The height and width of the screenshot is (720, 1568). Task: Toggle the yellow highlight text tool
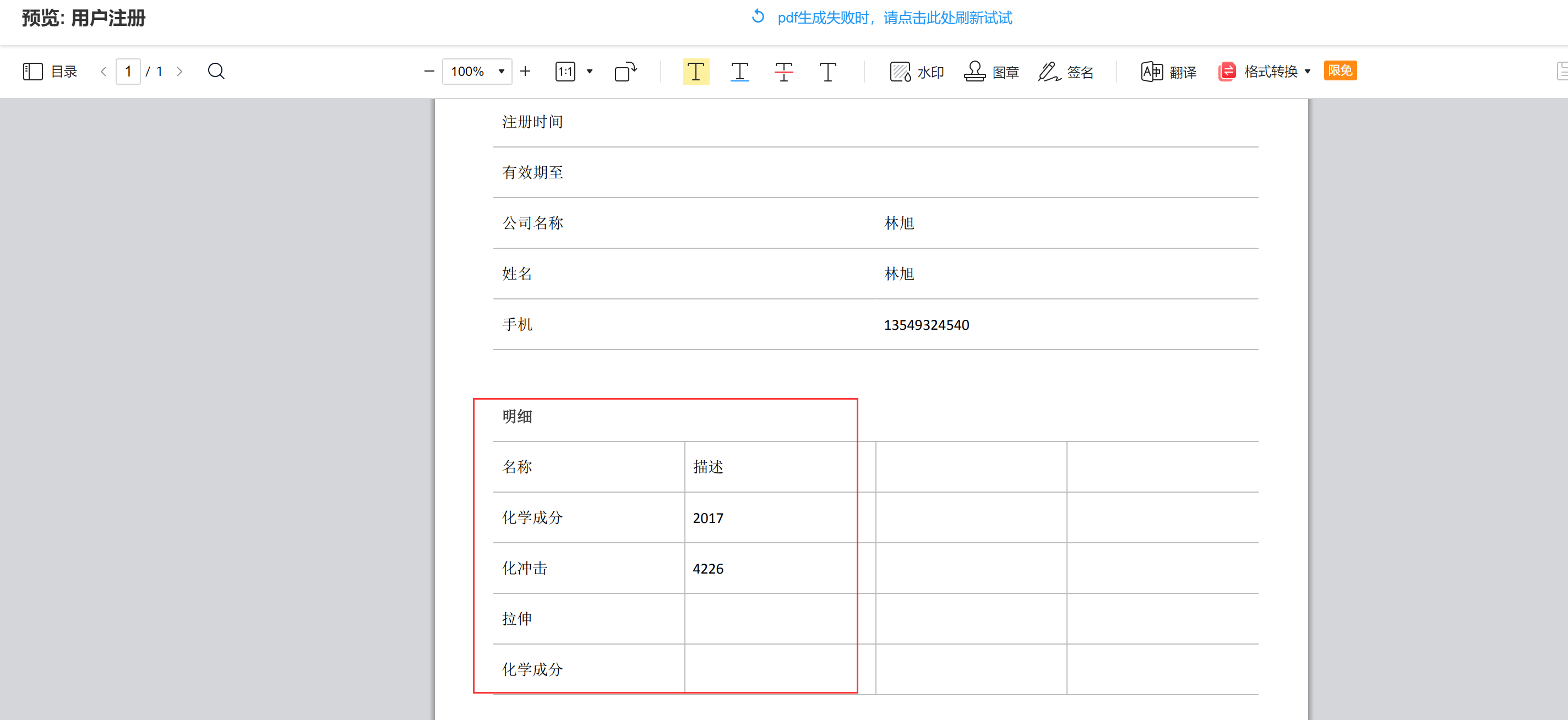[x=696, y=71]
